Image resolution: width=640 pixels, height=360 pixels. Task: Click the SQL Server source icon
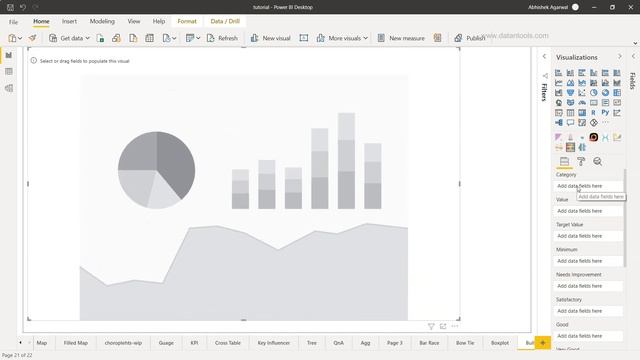133,38
